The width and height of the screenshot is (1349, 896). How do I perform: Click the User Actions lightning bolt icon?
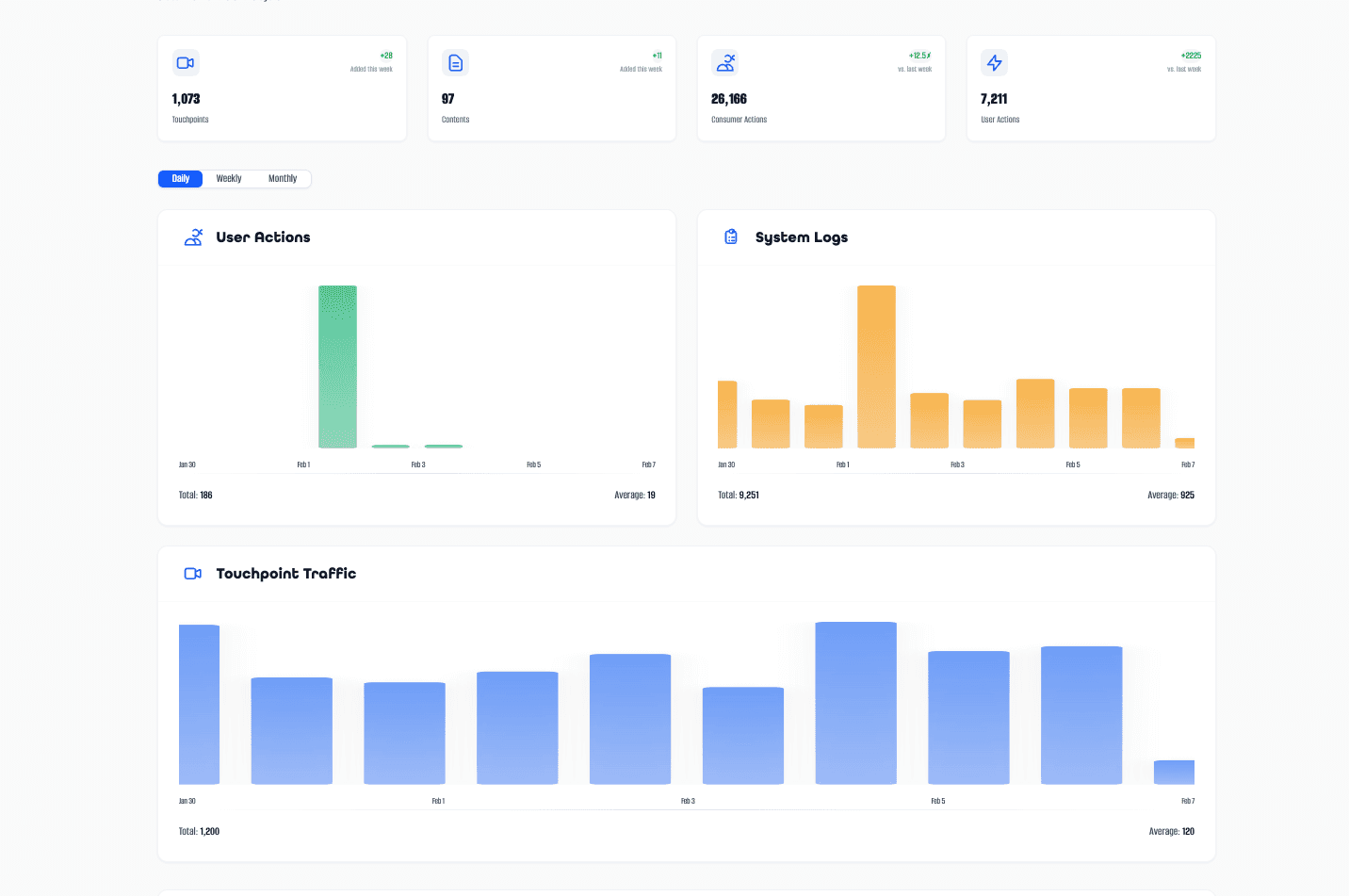pos(994,62)
